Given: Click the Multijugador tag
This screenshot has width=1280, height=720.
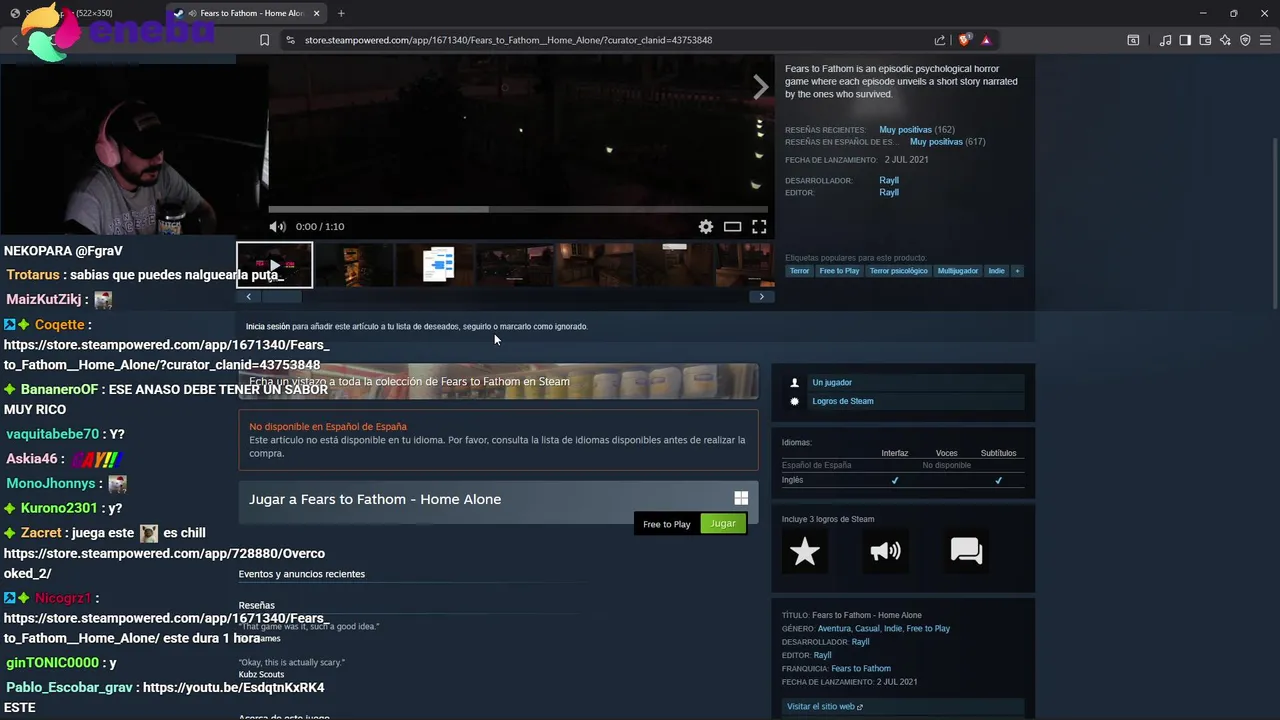Looking at the screenshot, I should pos(958,271).
